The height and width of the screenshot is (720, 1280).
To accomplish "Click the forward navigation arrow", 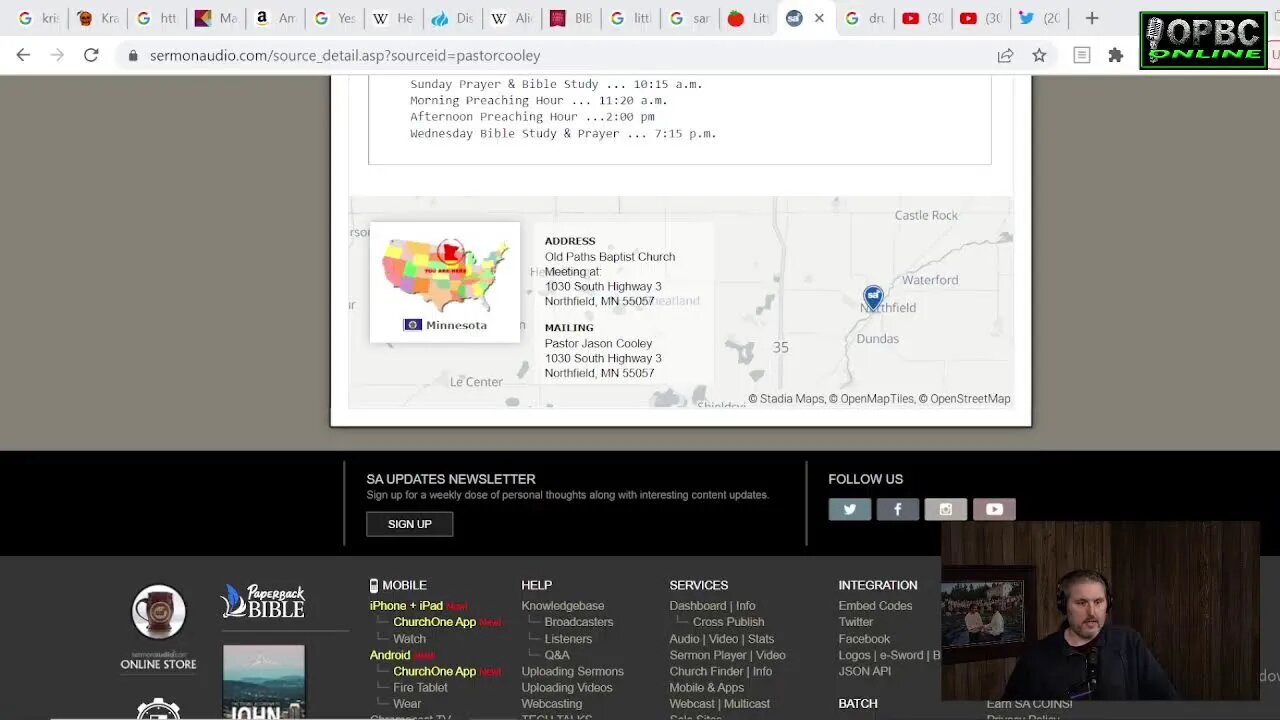I will pyautogui.click(x=57, y=55).
